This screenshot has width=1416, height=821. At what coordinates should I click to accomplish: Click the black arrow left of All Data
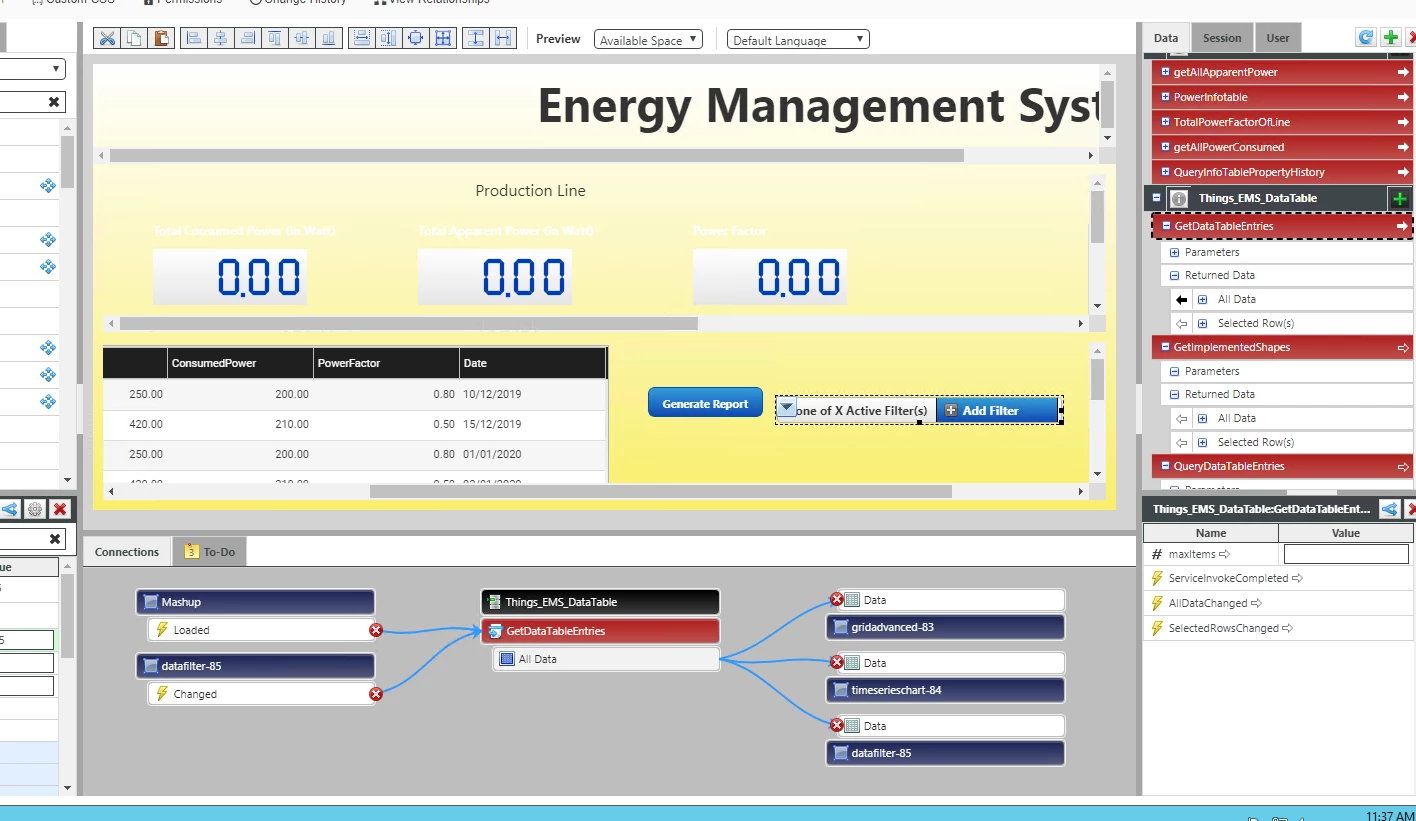click(x=1181, y=299)
